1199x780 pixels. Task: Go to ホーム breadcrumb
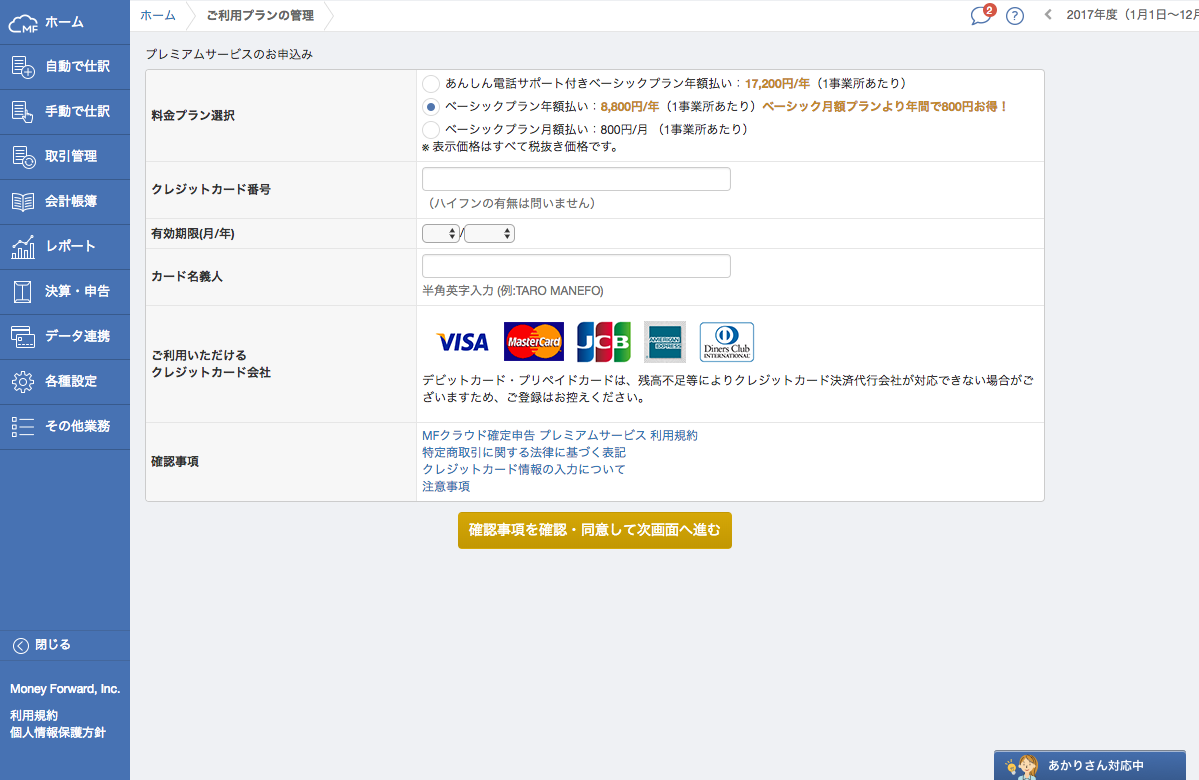(158, 15)
